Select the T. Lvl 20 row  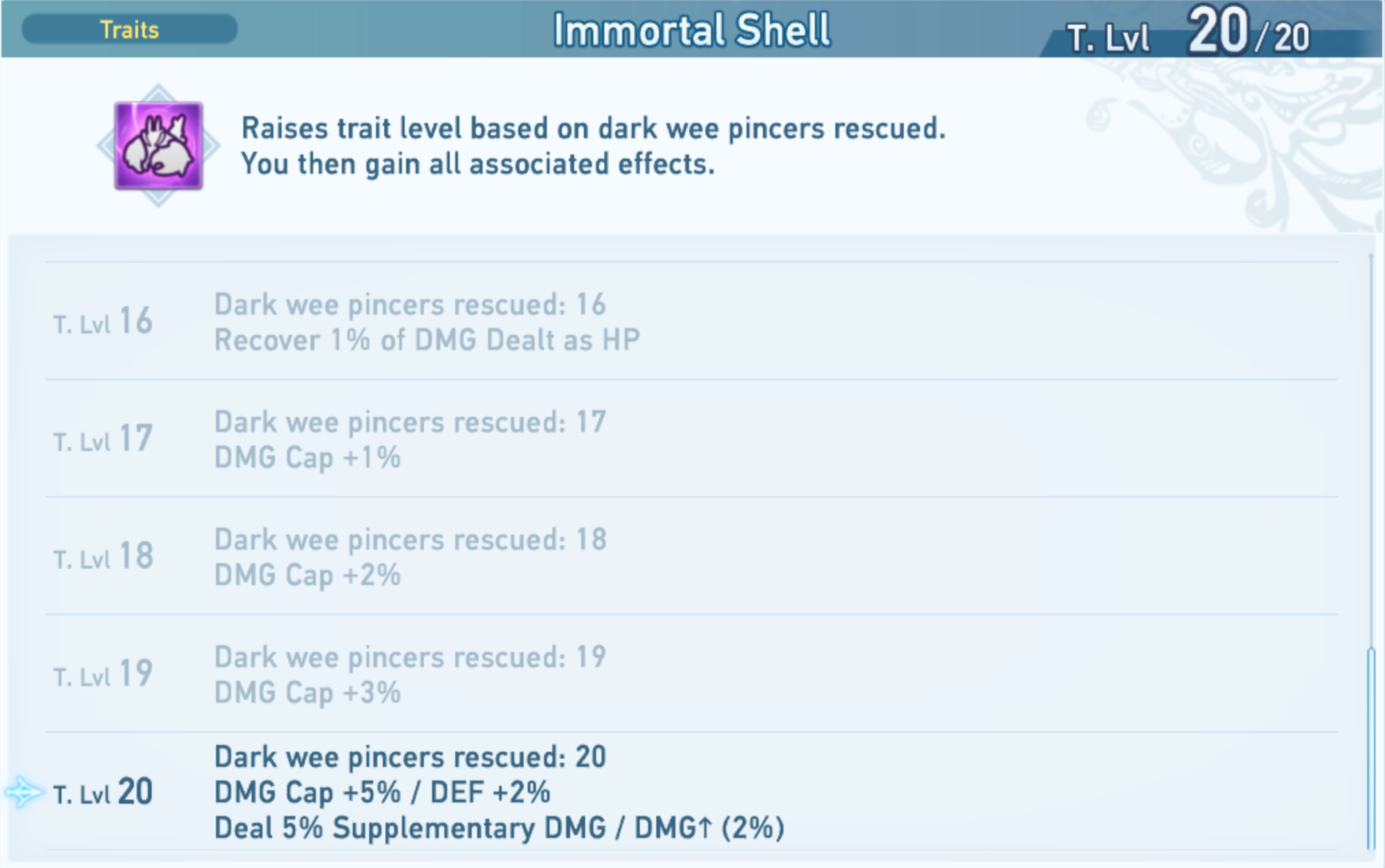tap(691, 791)
